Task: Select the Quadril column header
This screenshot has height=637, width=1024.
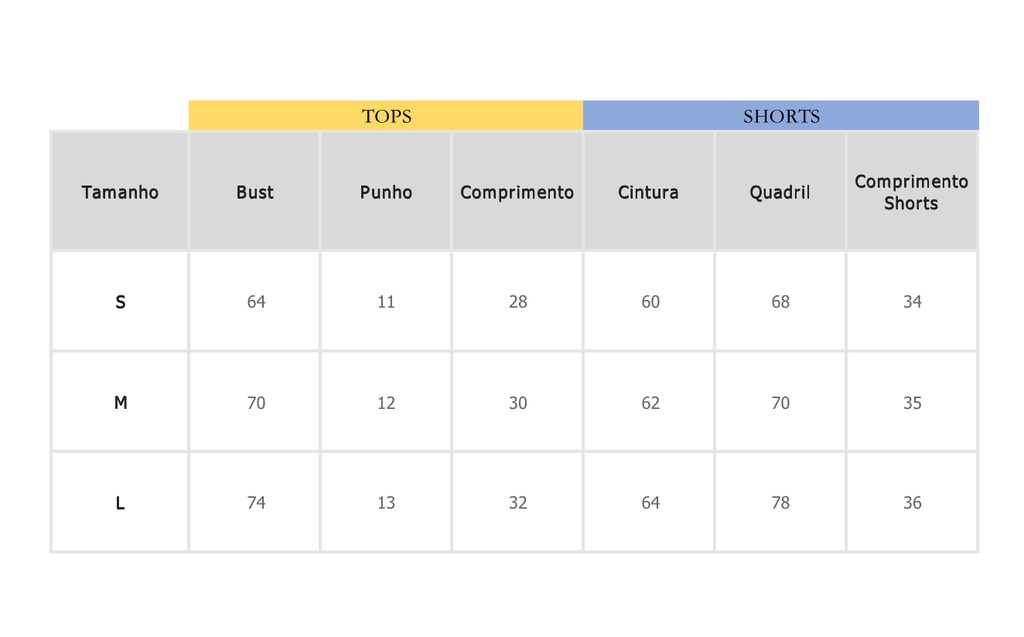Action: 780,191
